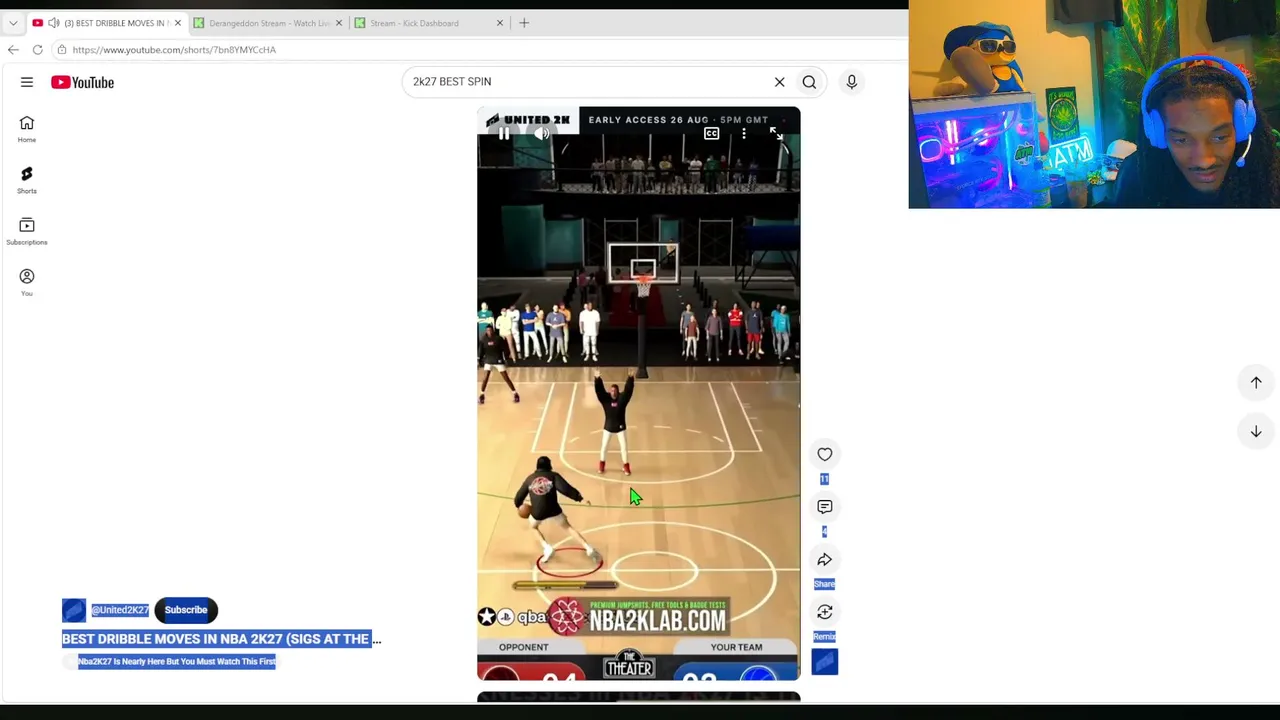Viewport: 1280px width, 720px height.
Task: Close the Stream - Kick Dashboard tab
Action: coord(500,23)
